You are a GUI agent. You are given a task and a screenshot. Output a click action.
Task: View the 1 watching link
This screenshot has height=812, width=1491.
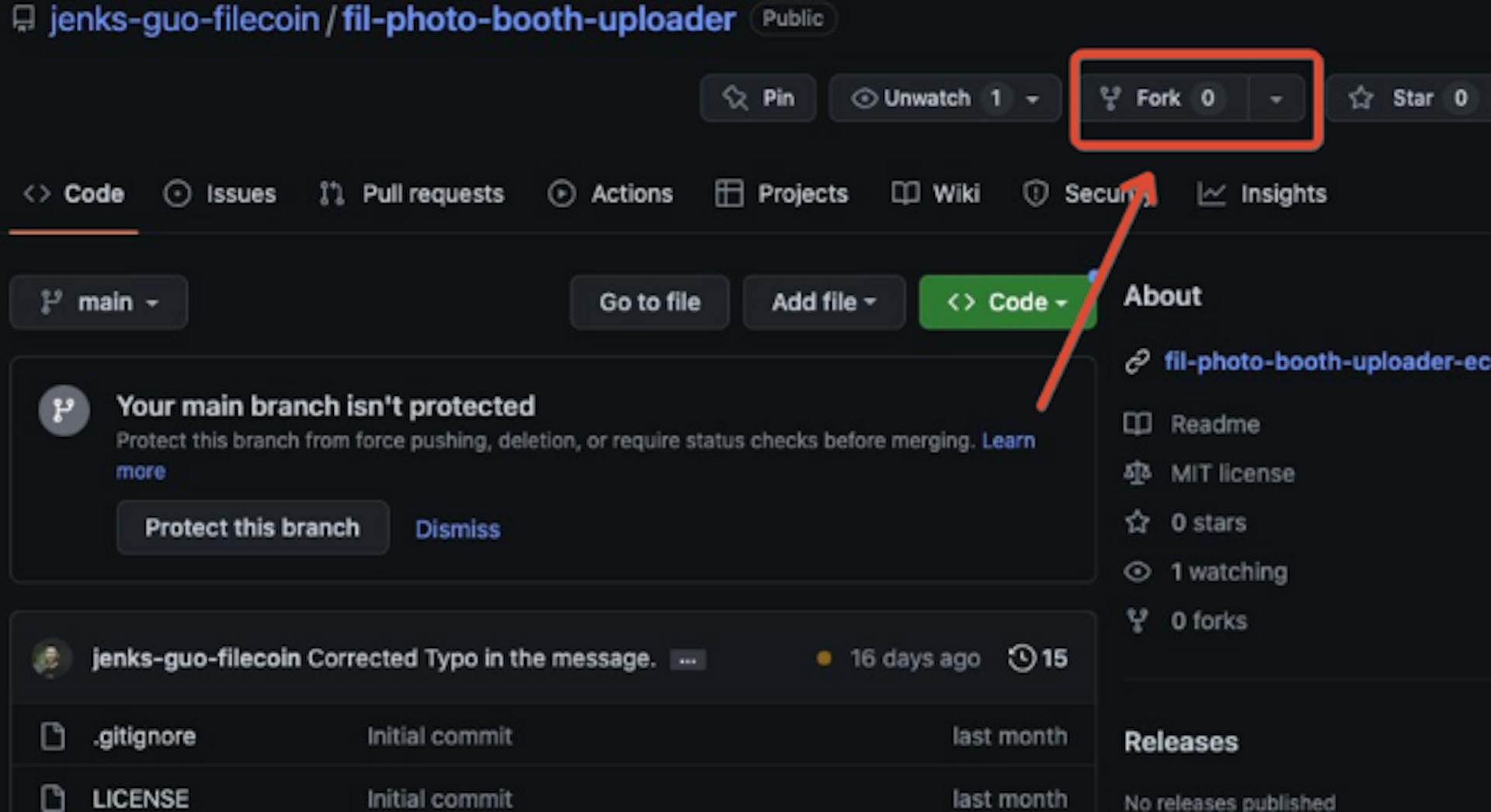point(1229,572)
